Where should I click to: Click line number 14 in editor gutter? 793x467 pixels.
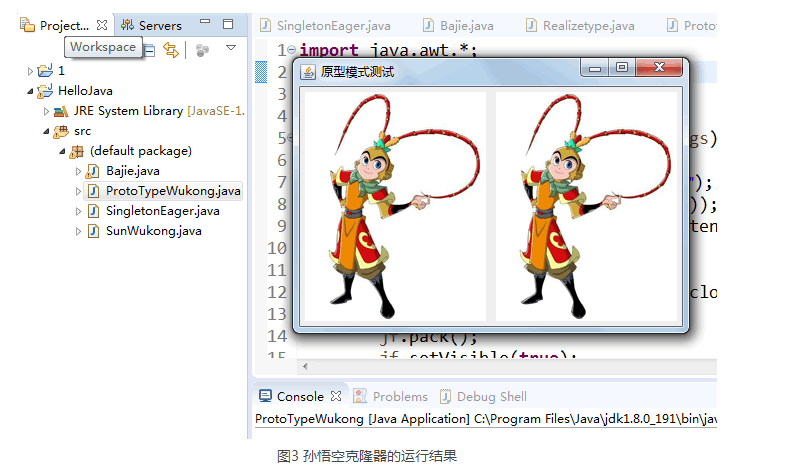[x=277, y=336]
